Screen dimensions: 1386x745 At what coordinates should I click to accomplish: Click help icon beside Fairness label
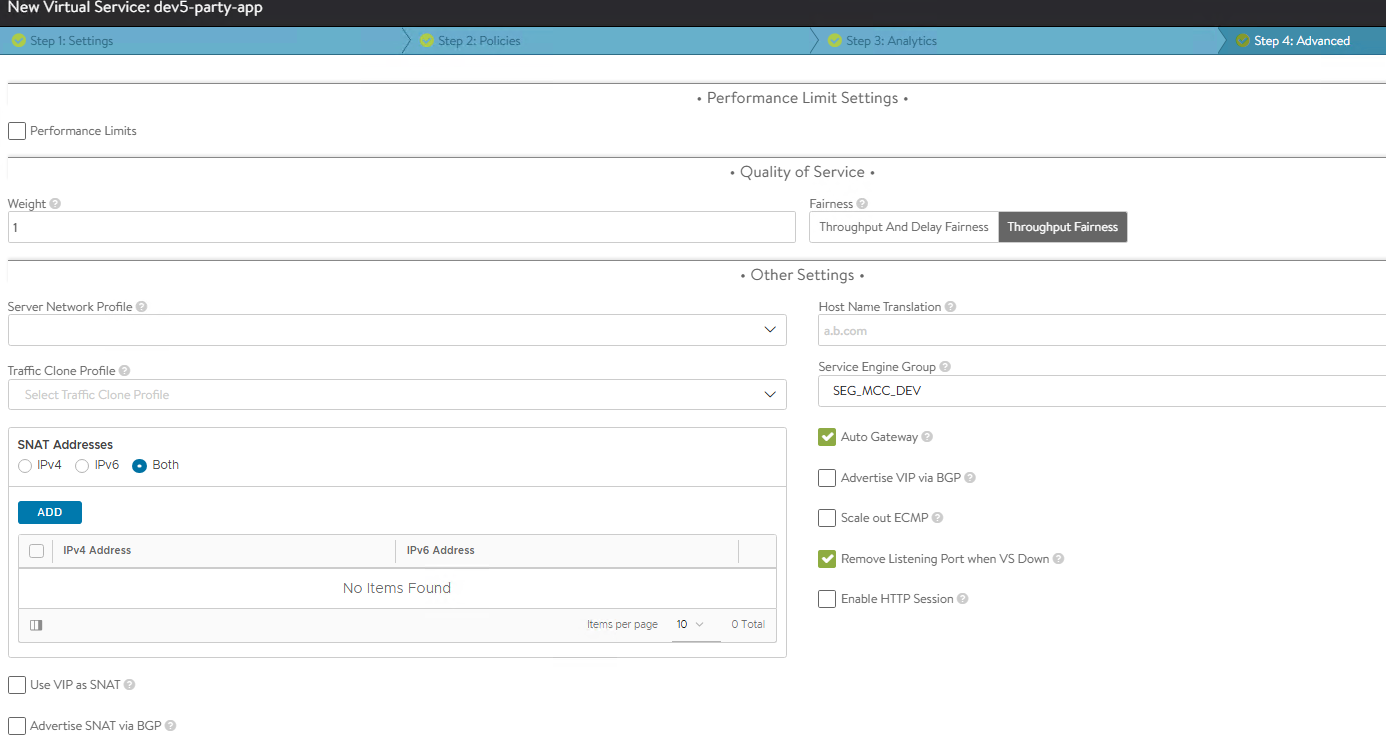(x=862, y=204)
